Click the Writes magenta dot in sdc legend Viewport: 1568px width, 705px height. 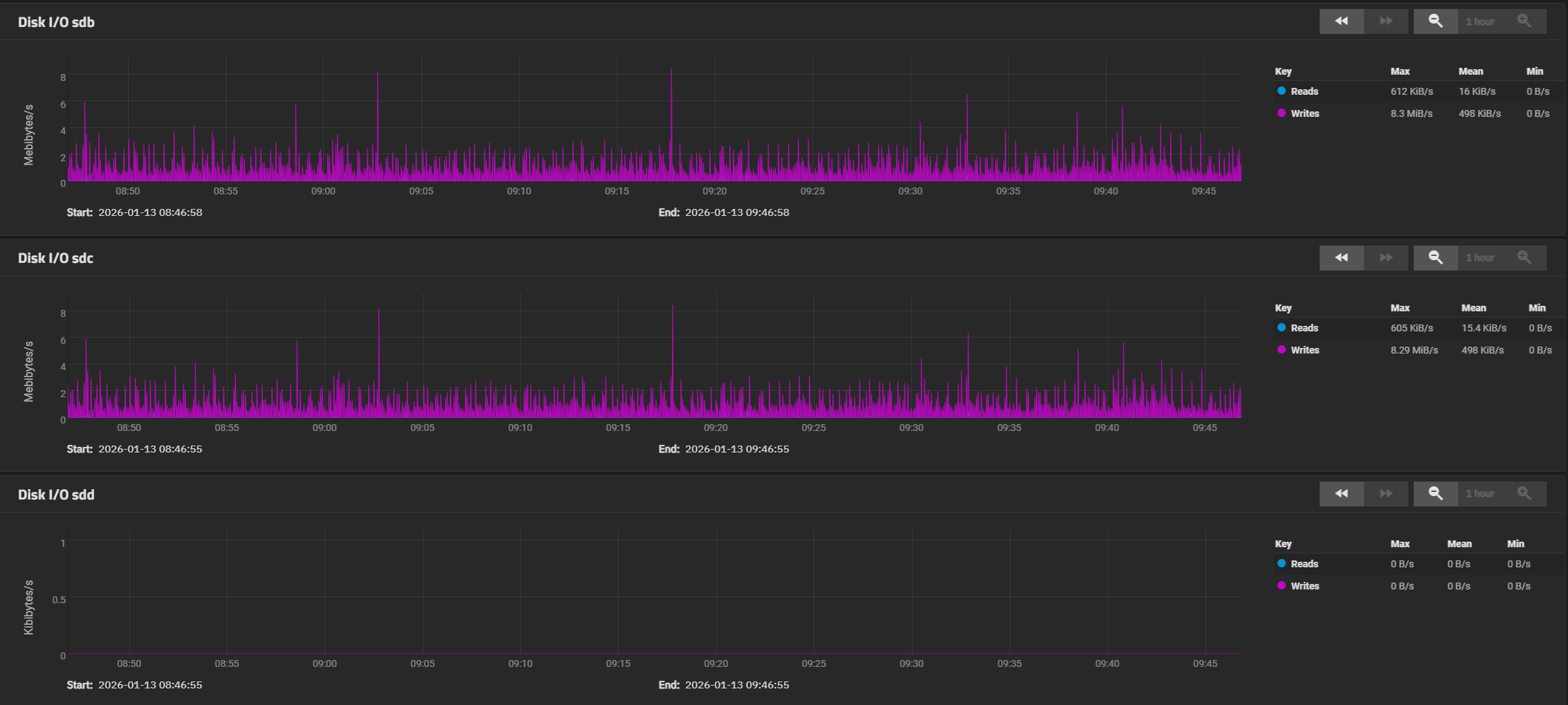pos(1282,349)
